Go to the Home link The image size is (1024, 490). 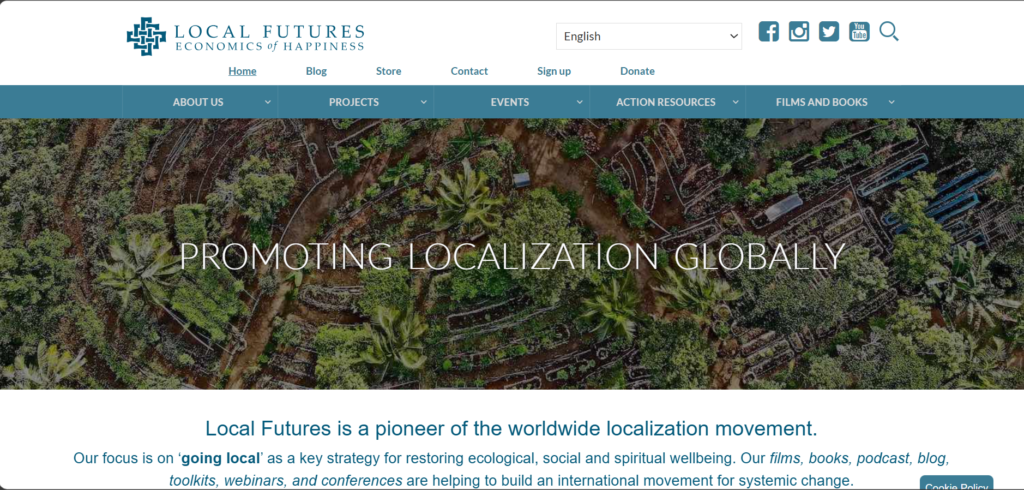(242, 71)
